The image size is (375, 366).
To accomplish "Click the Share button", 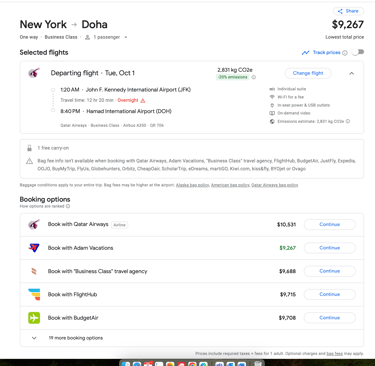I will coord(348,11).
